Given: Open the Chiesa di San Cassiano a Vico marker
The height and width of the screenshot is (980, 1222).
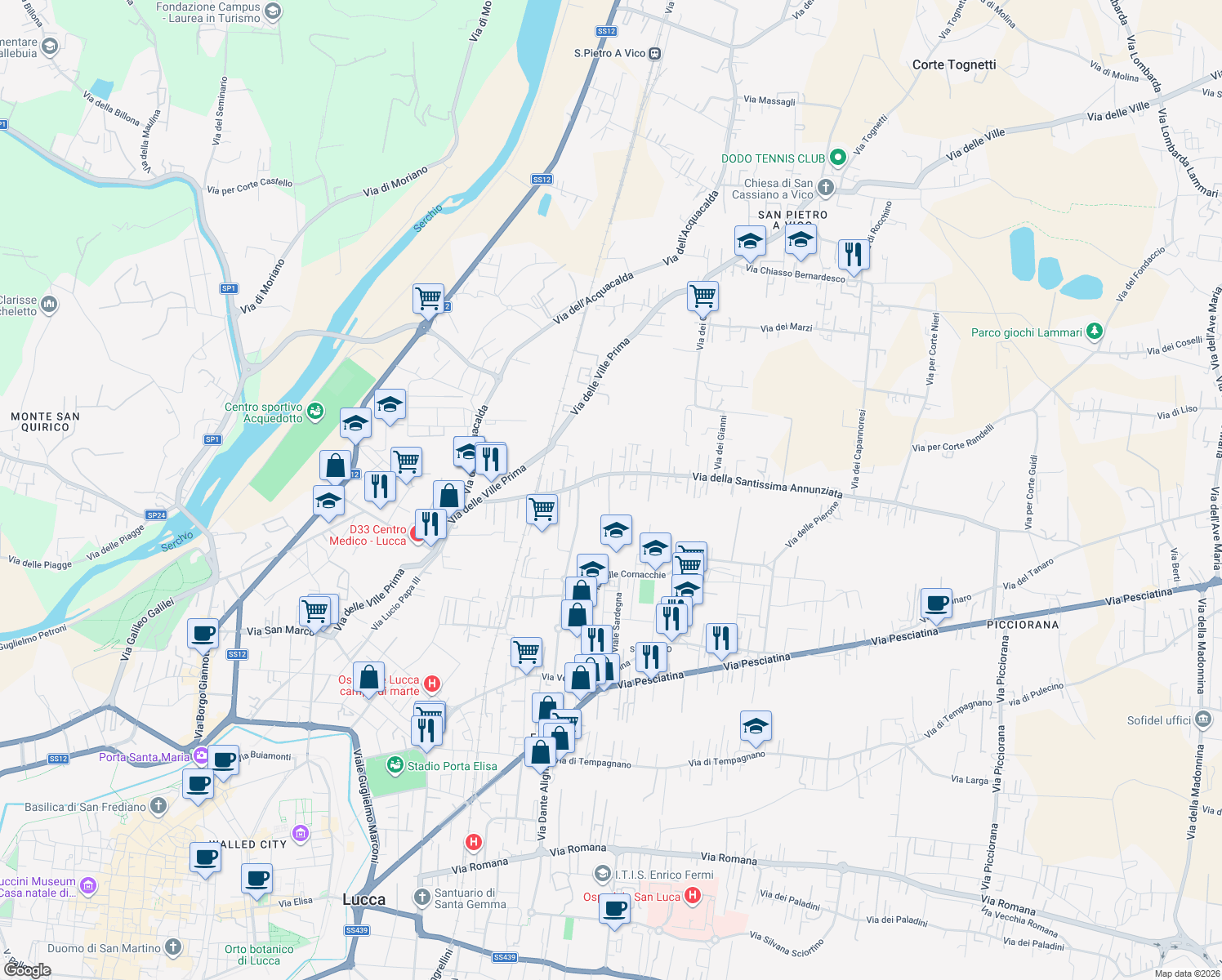Looking at the screenshot, I should click(x=825, y=186).
